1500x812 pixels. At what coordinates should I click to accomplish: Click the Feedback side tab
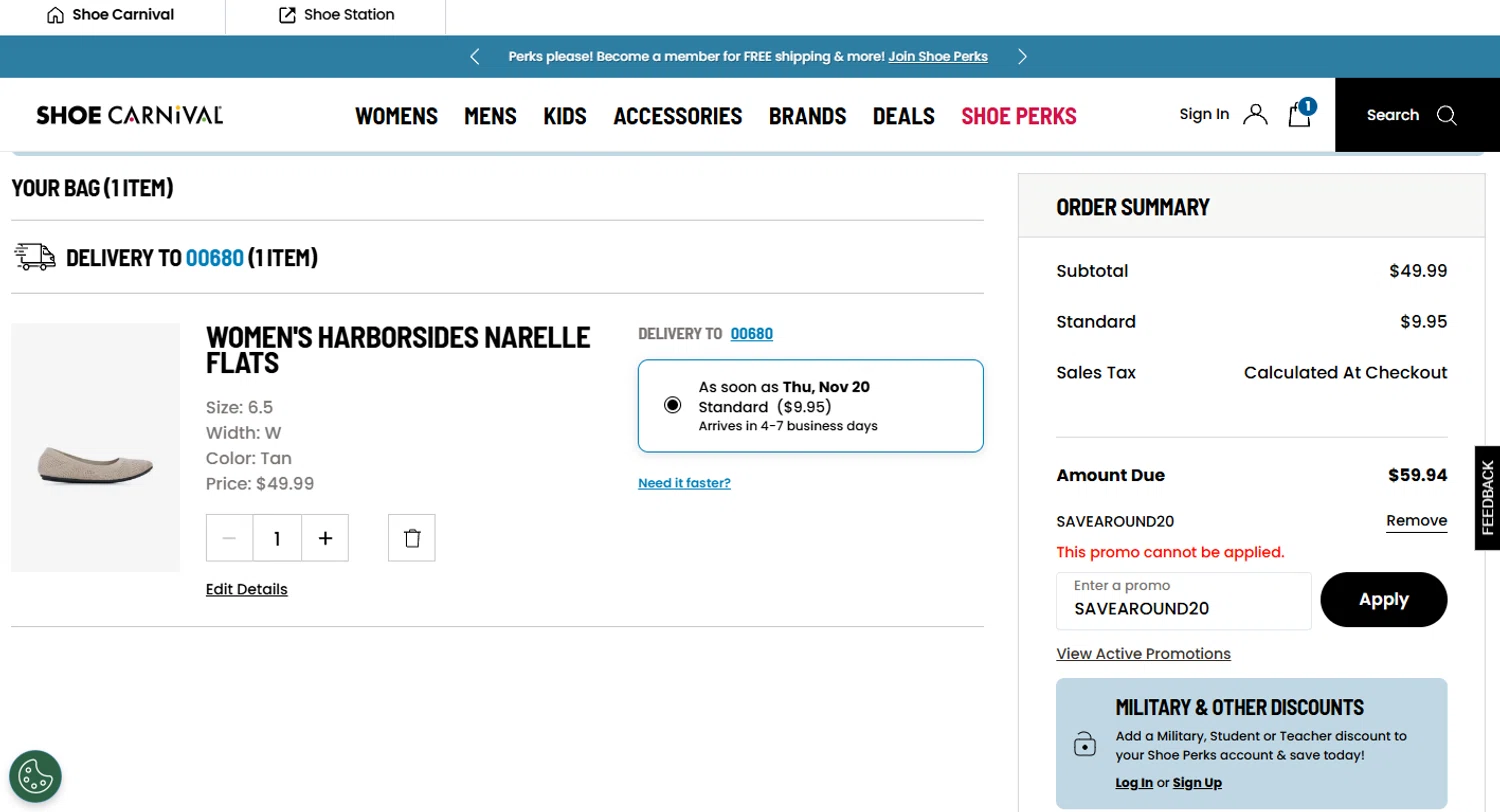coord(1487,498)
